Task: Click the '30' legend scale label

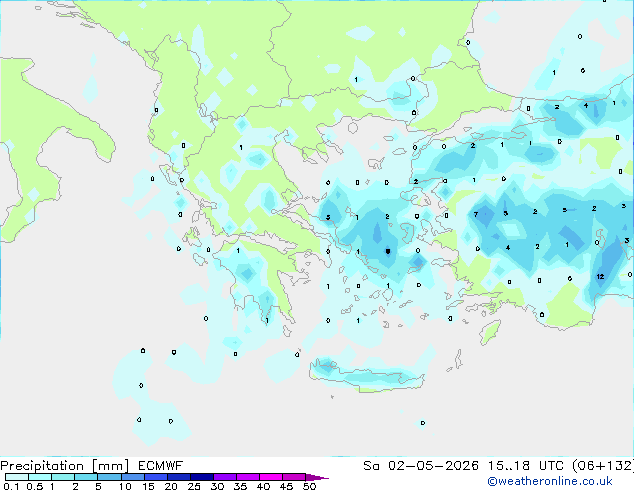Action: coord(217,486)
